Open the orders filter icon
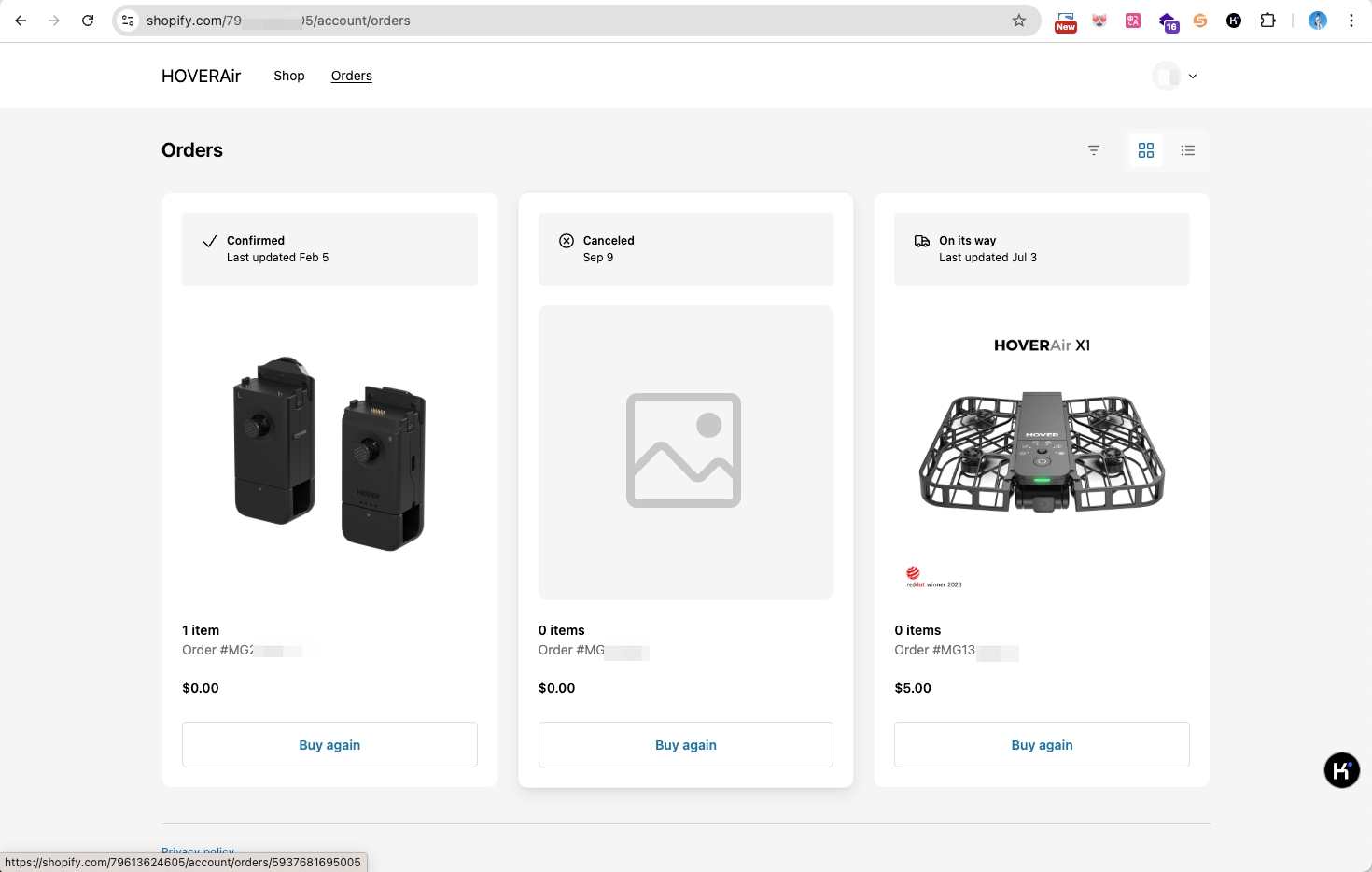The image size is (1372, 872). 1094,150
